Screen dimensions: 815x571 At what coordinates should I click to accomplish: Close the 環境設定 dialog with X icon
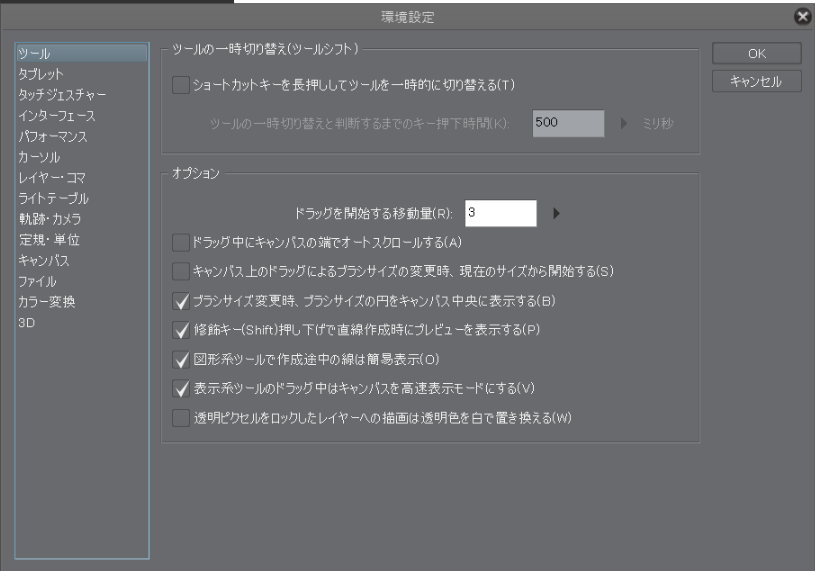point(803,17)
